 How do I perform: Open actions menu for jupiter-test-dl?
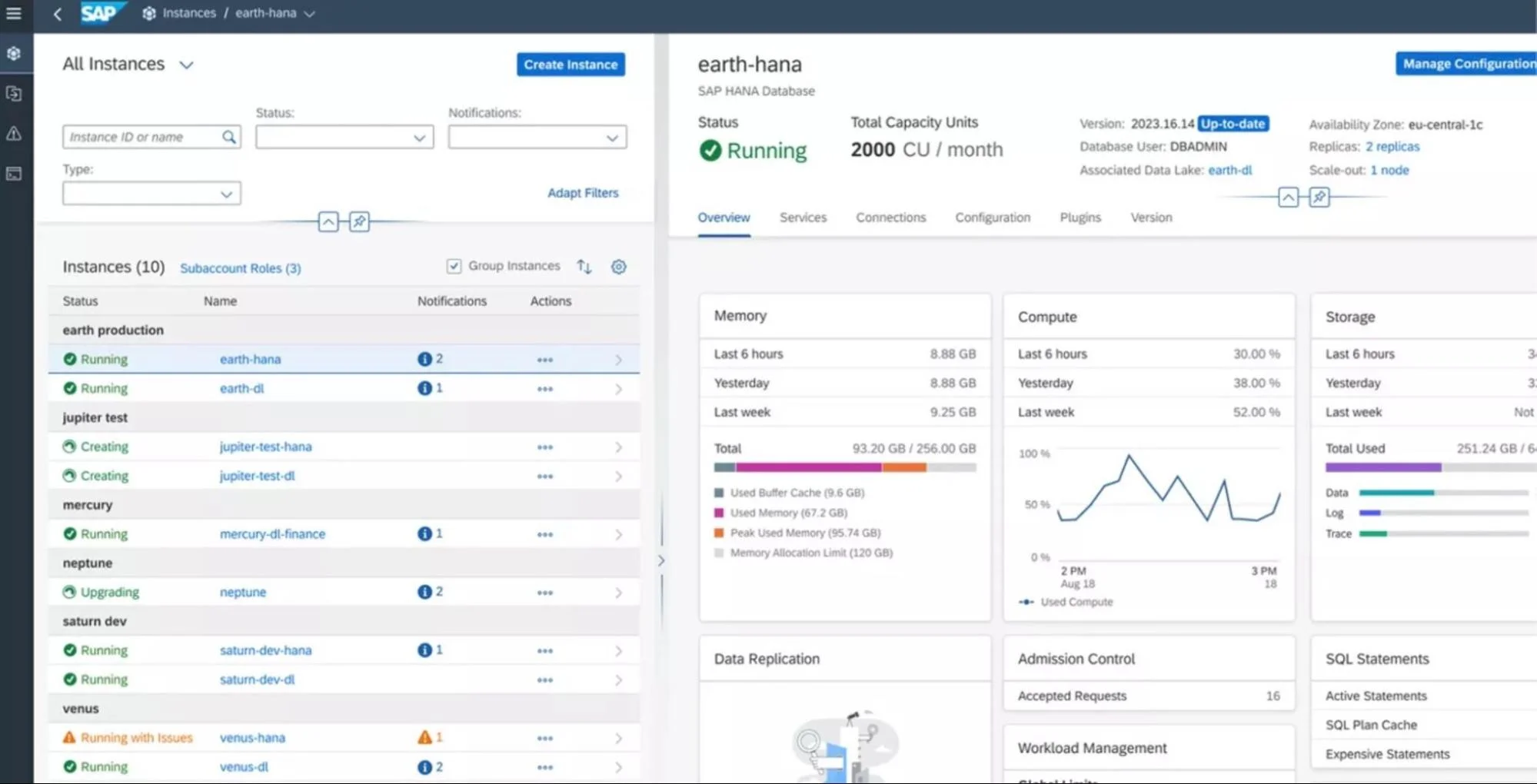click(x=545, y=477)
